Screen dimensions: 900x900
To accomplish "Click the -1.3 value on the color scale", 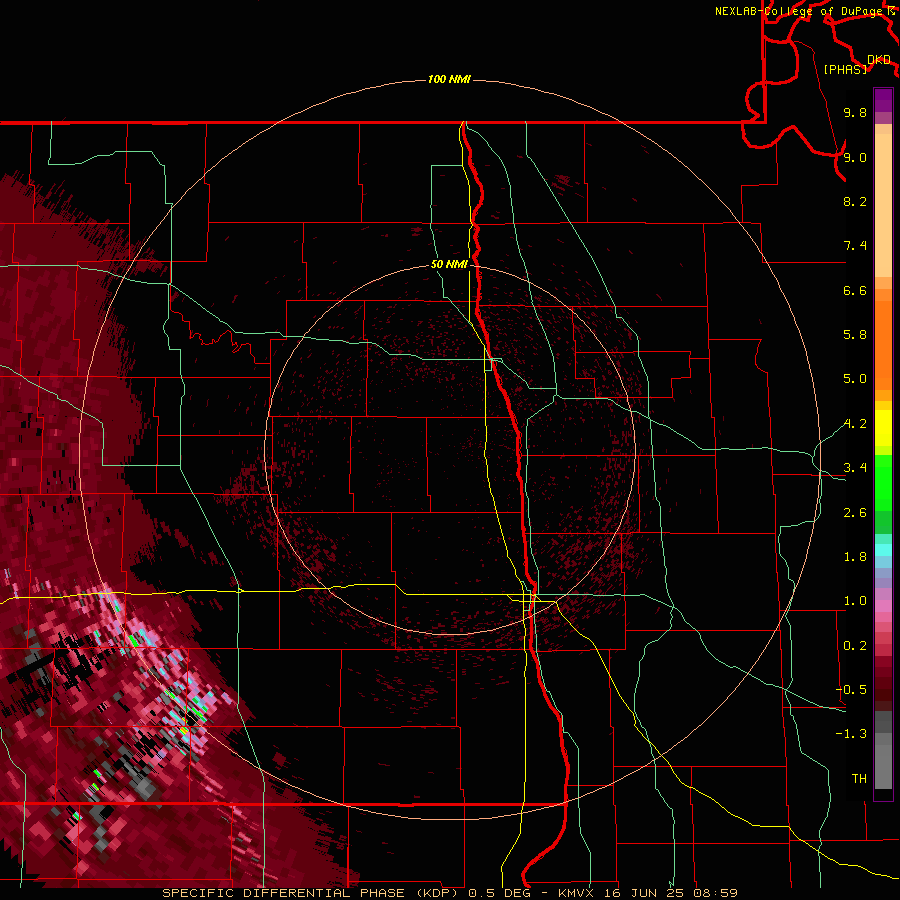I will pyautogui.click(x=851, y=734).
